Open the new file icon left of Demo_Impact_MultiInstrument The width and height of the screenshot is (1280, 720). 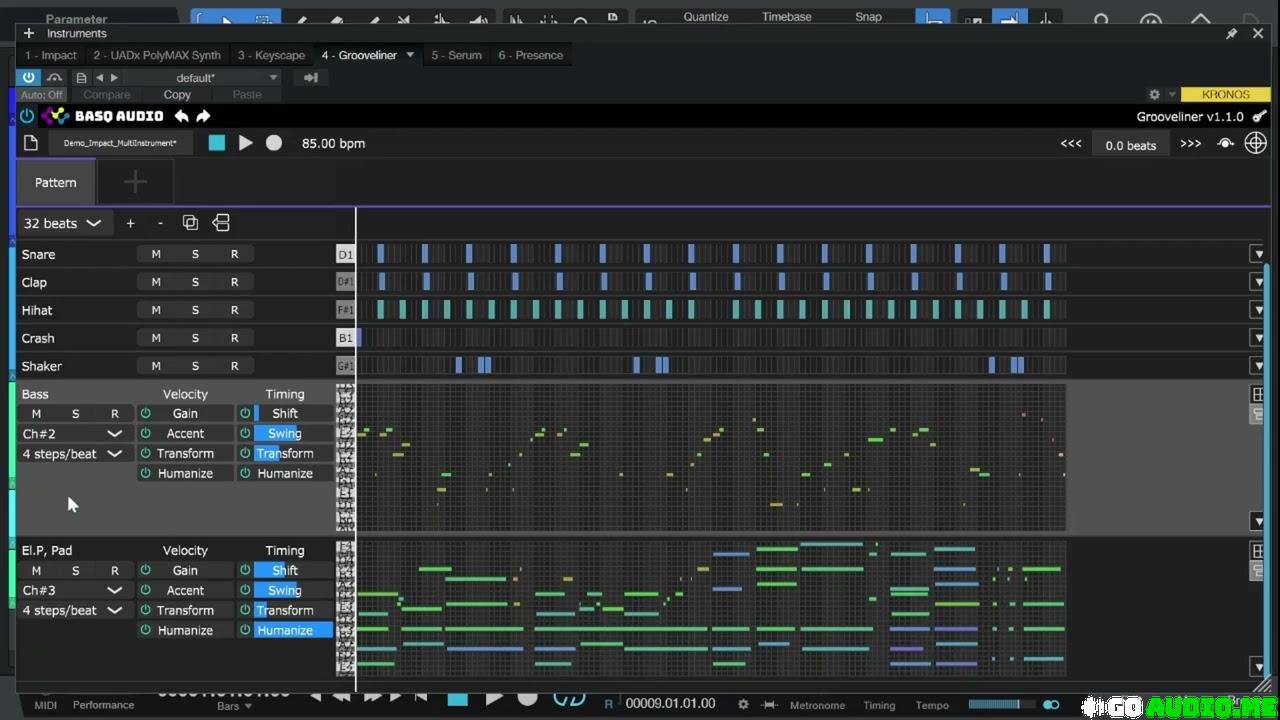[31, 143]
